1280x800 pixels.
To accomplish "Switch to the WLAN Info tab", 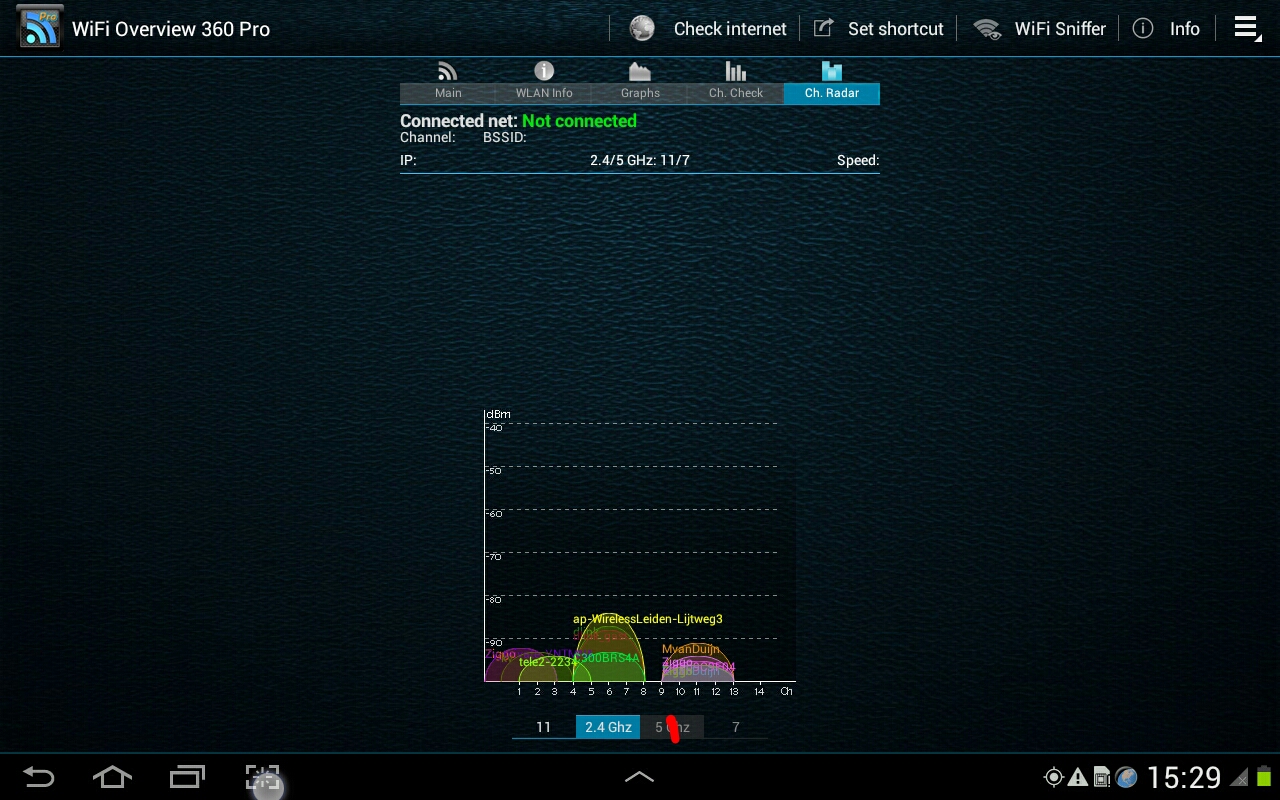I will point(544,82).
